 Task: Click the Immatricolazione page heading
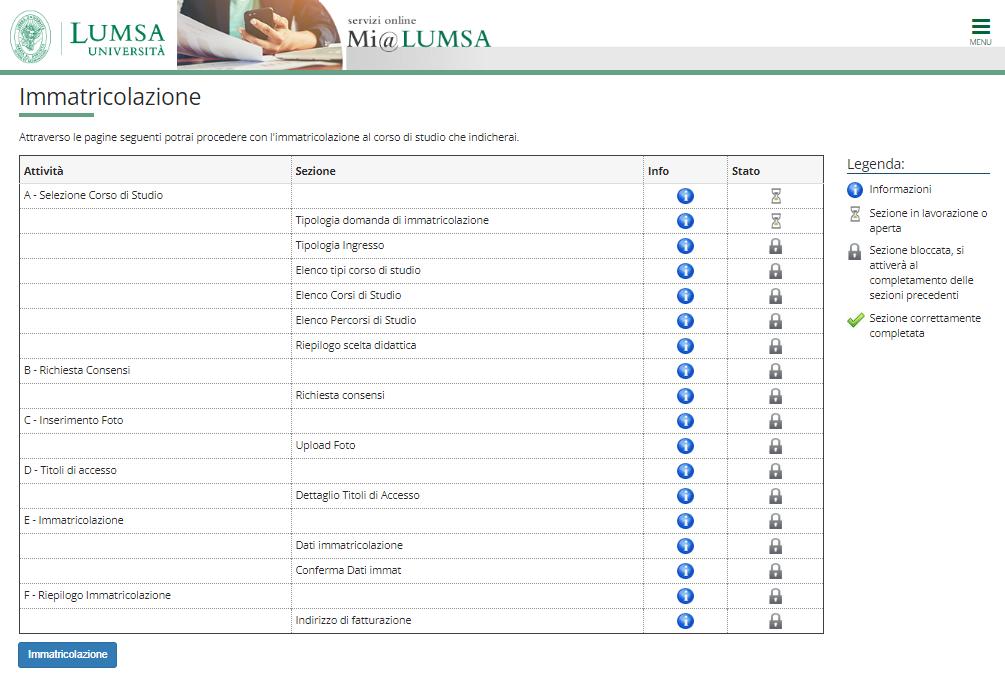[110, 97]
